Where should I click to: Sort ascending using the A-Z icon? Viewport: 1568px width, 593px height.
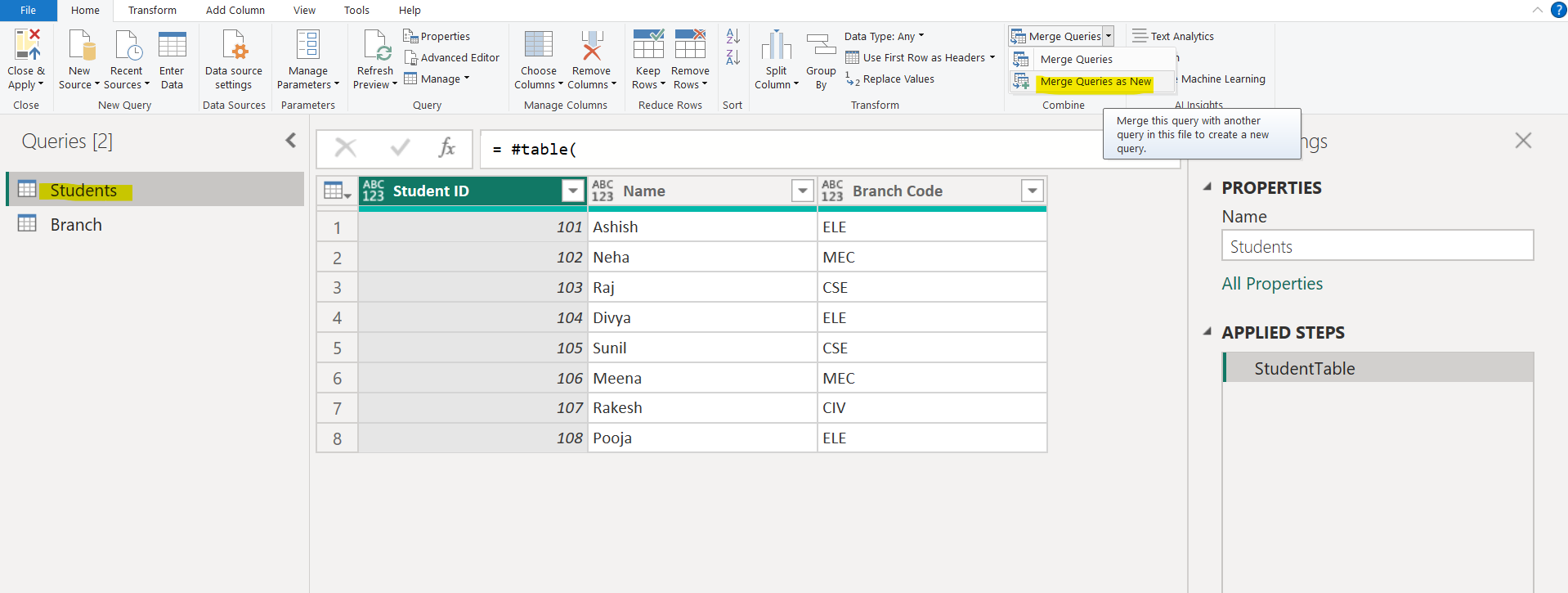[x=732, y=37]
